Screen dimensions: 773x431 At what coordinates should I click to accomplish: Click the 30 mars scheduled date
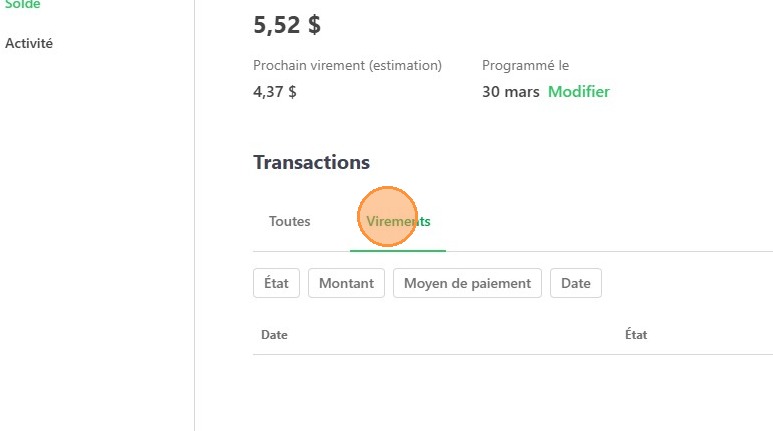pos(510,92)
